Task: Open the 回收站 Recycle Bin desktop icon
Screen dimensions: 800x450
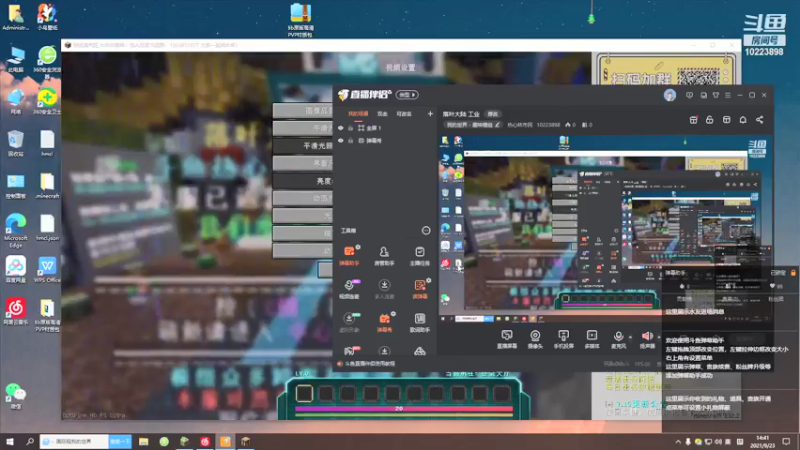Action: point(16,143)
